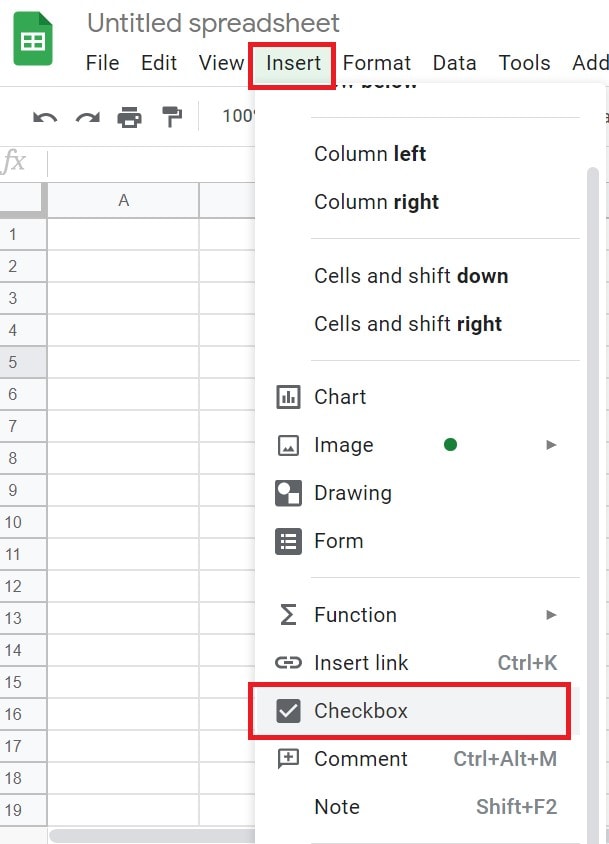This screenshot has width=609, height=844.
Task: Rename the Untitled spreadsheet title
Action: coord(213,23)
